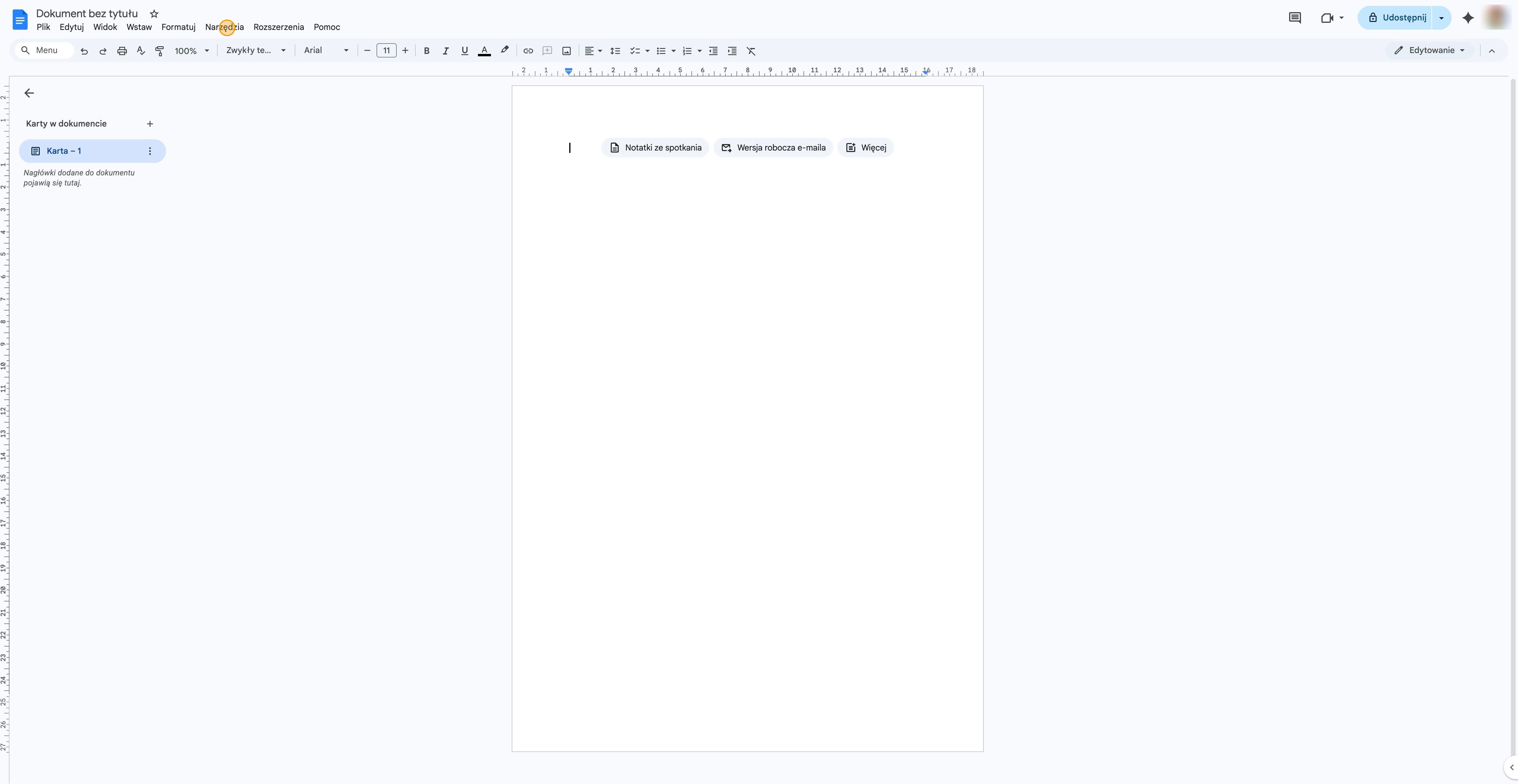This screenshot has width=1518, height=784.
Task: Open the Edytowanie mode dropdown
Action: pyautogui.click(x=1429, y=51)
